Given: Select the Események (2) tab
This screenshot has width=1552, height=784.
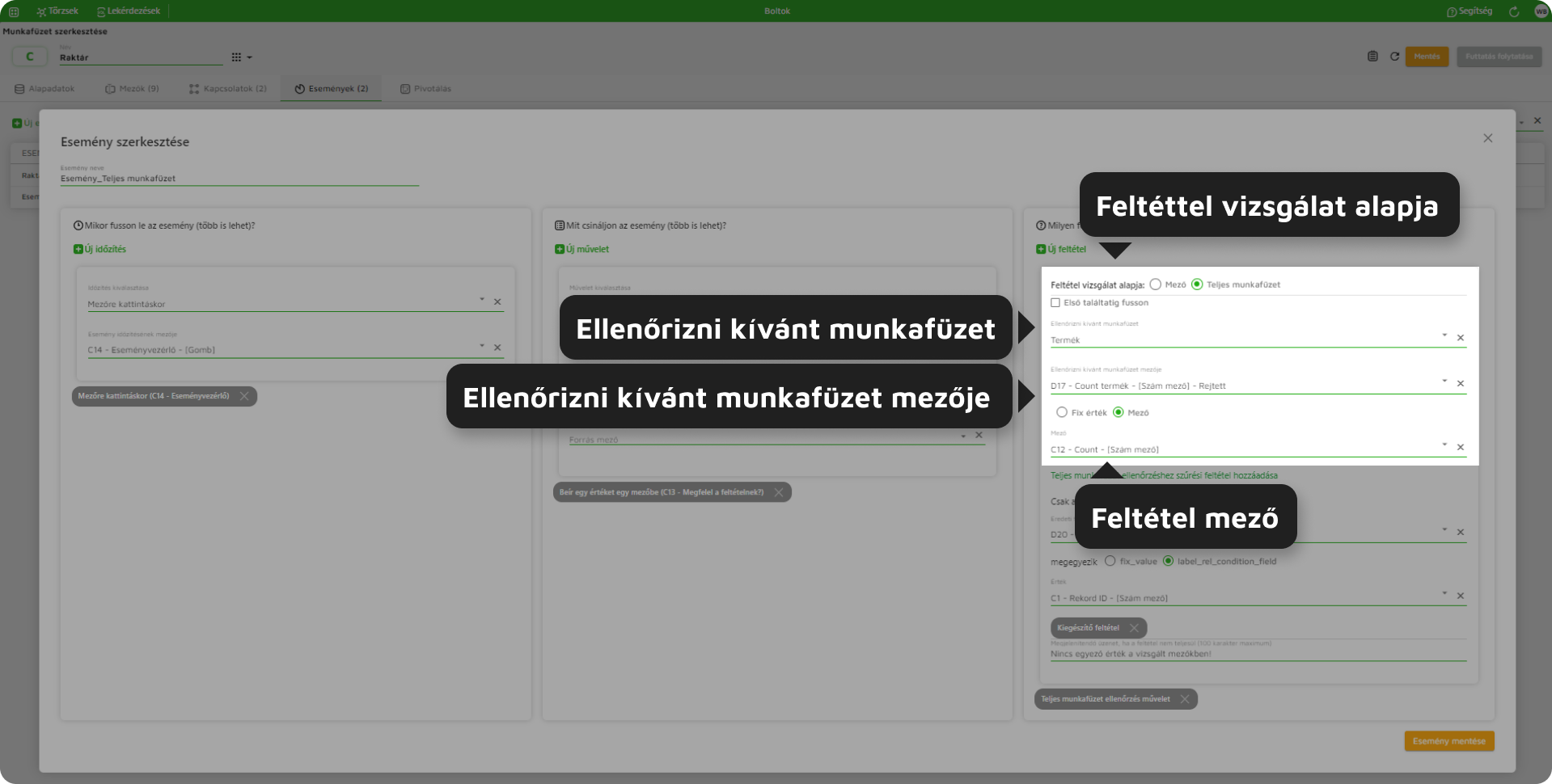Looking at the screenshot, I should (x=331, y=89).
